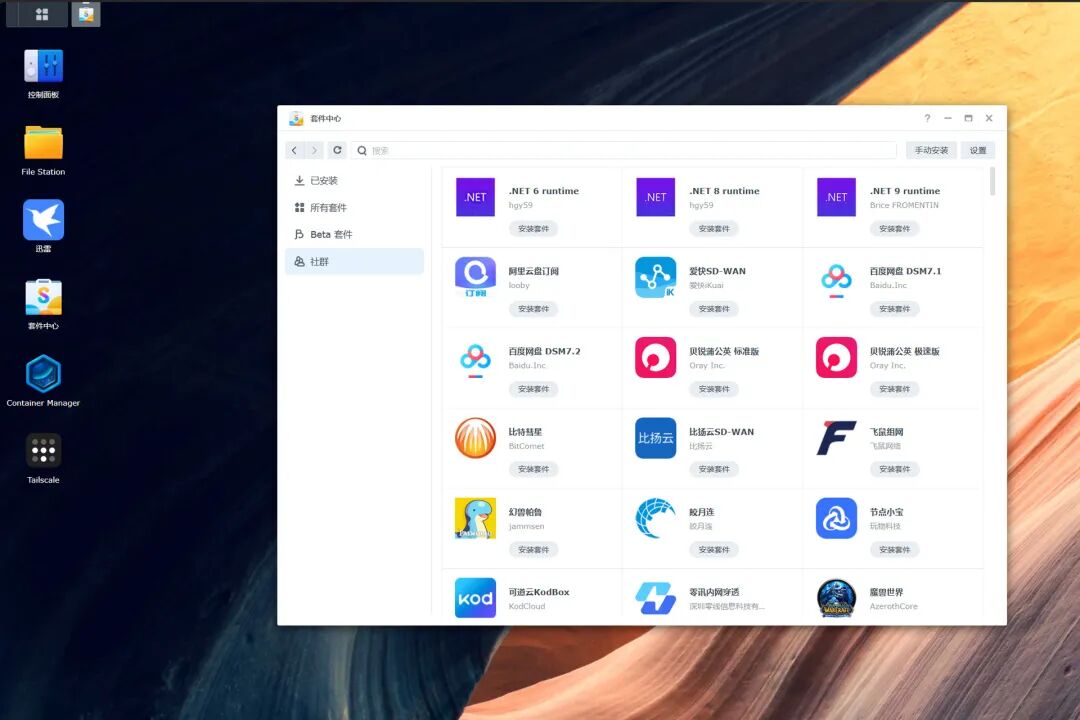
Task: Show all packages (所有套件)
Action: [354, 207]
